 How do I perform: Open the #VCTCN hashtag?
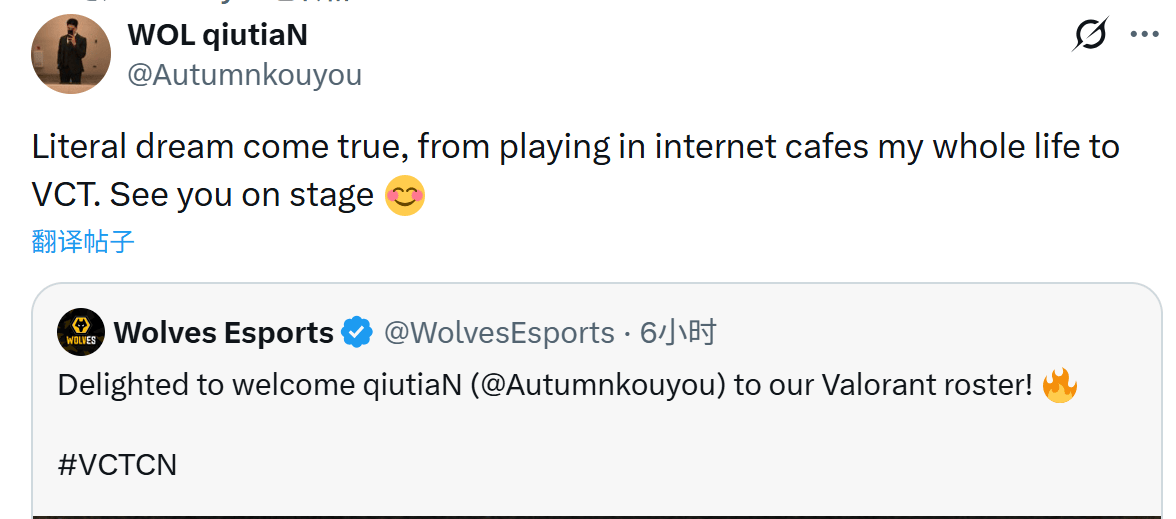(x=117, y=465)
